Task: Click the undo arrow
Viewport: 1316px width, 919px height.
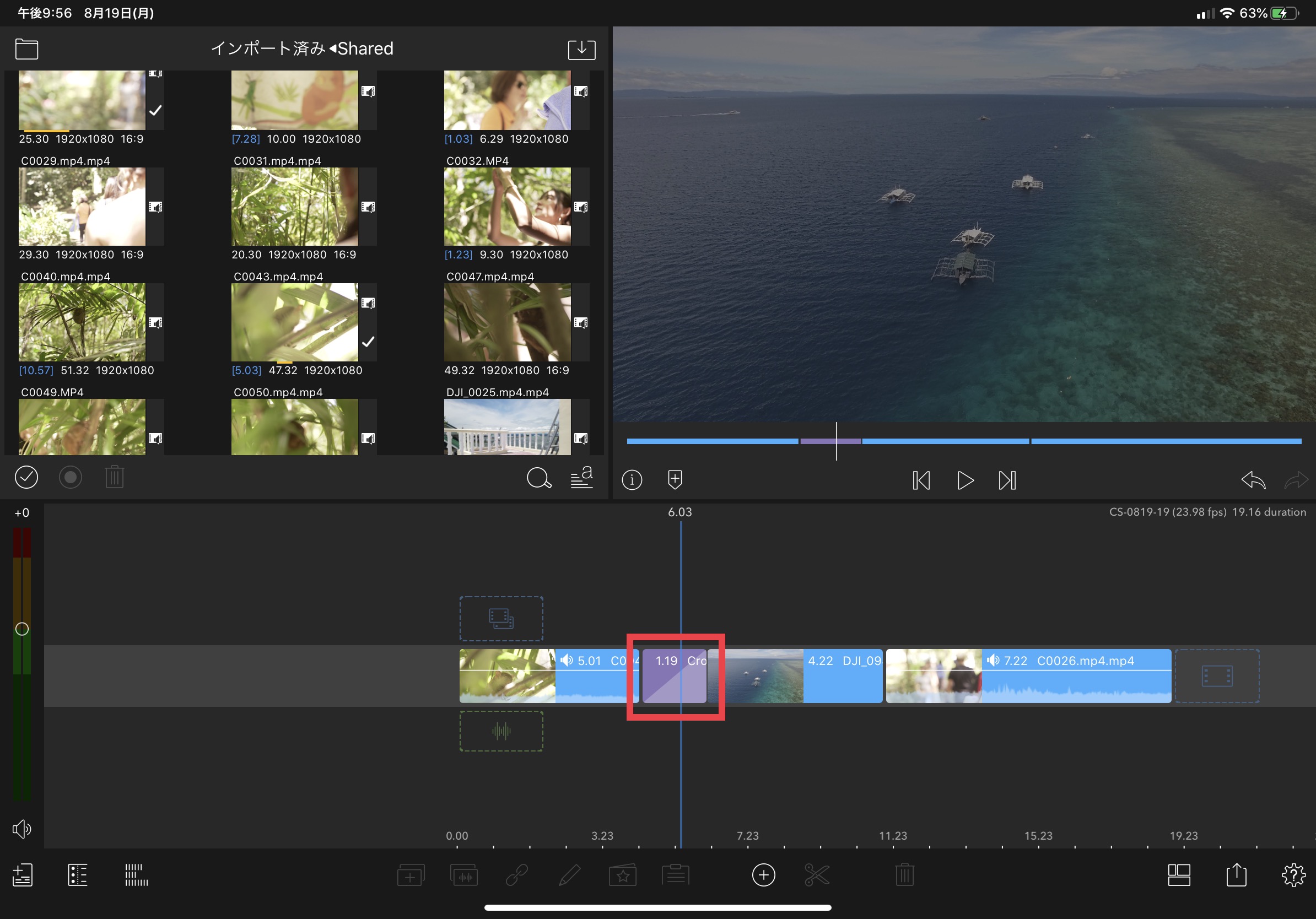Action: [1253, 479]
